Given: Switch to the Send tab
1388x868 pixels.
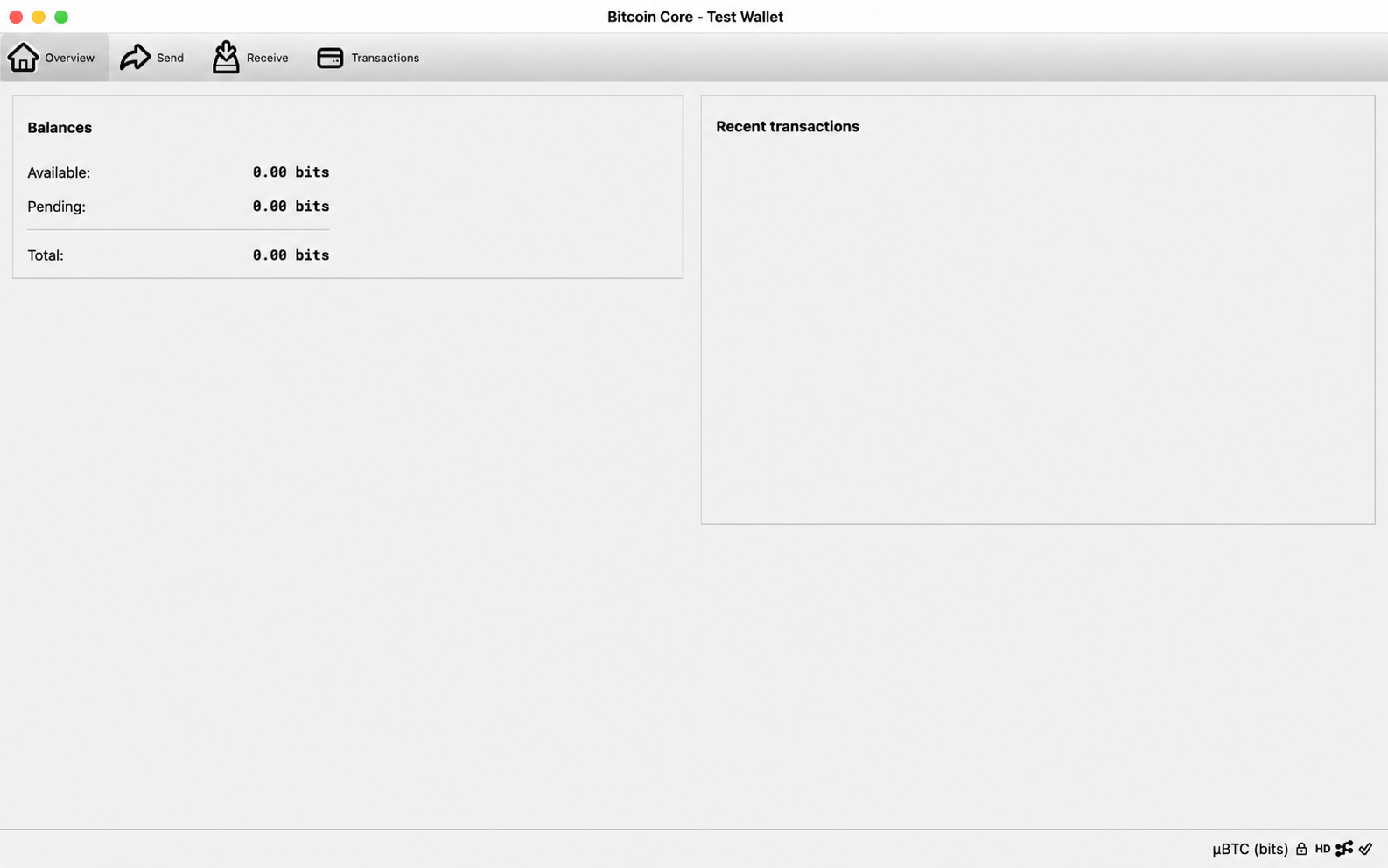Looking at the screenshot, I should (152, 58).
